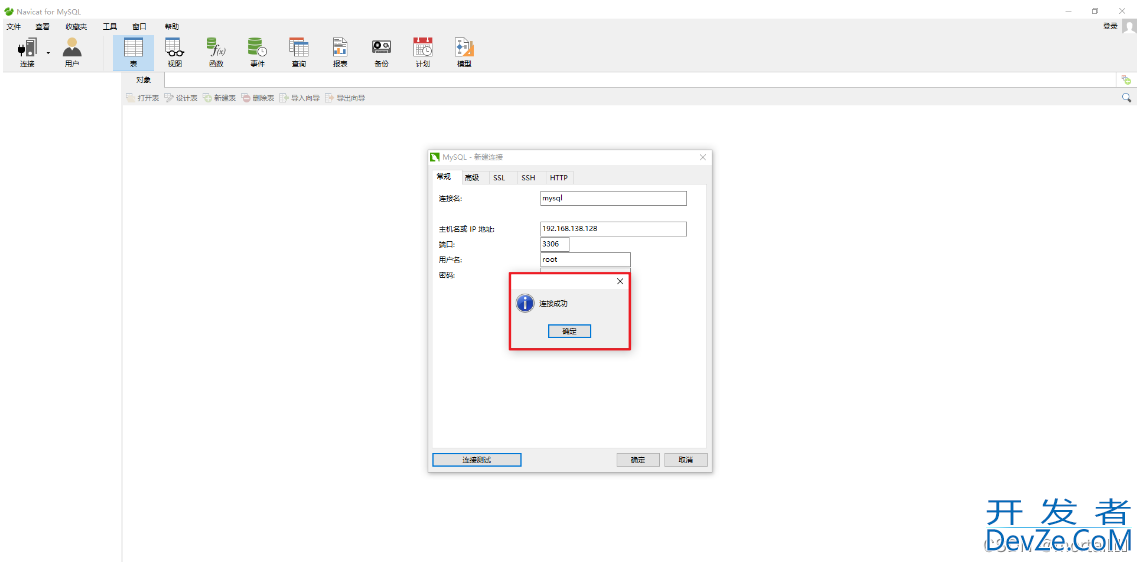Screen dimensions: 1142x562
Task: Click 导出向导 in the object toolbar
Action: pos(345,98)
